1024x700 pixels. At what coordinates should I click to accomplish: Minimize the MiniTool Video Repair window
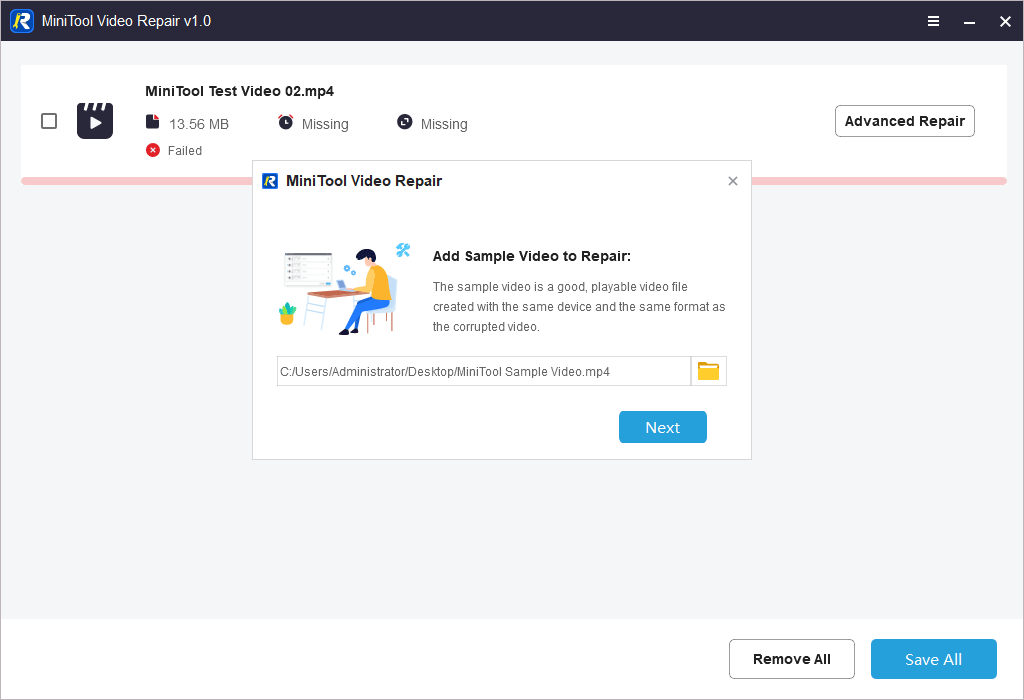[x=969, y=21]
